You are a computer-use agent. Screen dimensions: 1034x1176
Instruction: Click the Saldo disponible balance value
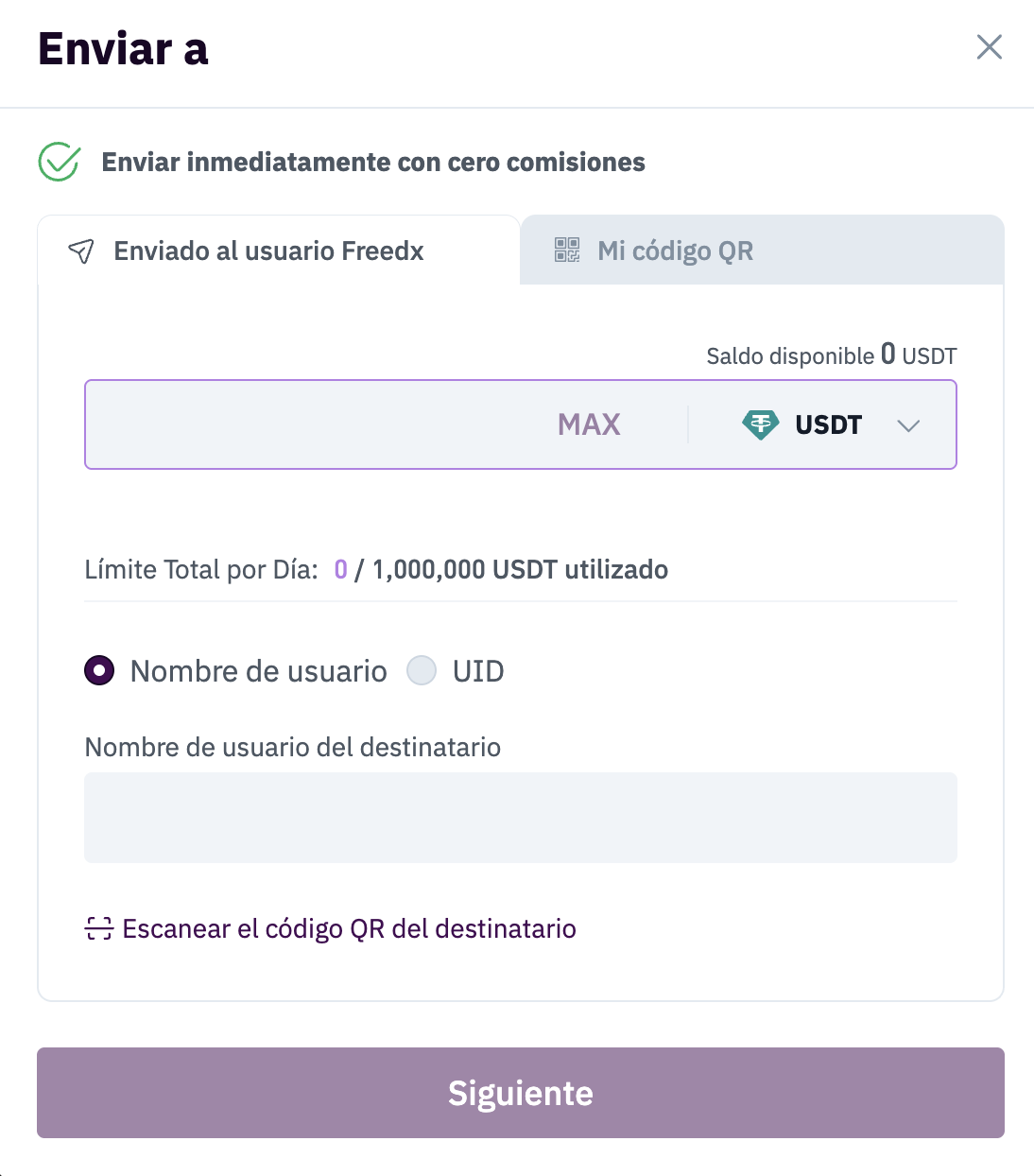(888, 355)
